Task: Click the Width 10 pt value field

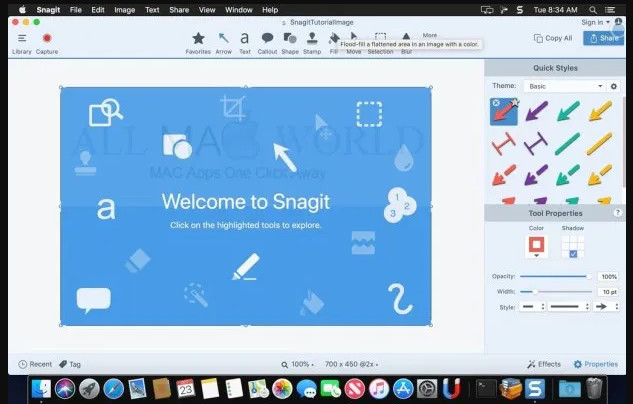Action: [x=608, y=292]
